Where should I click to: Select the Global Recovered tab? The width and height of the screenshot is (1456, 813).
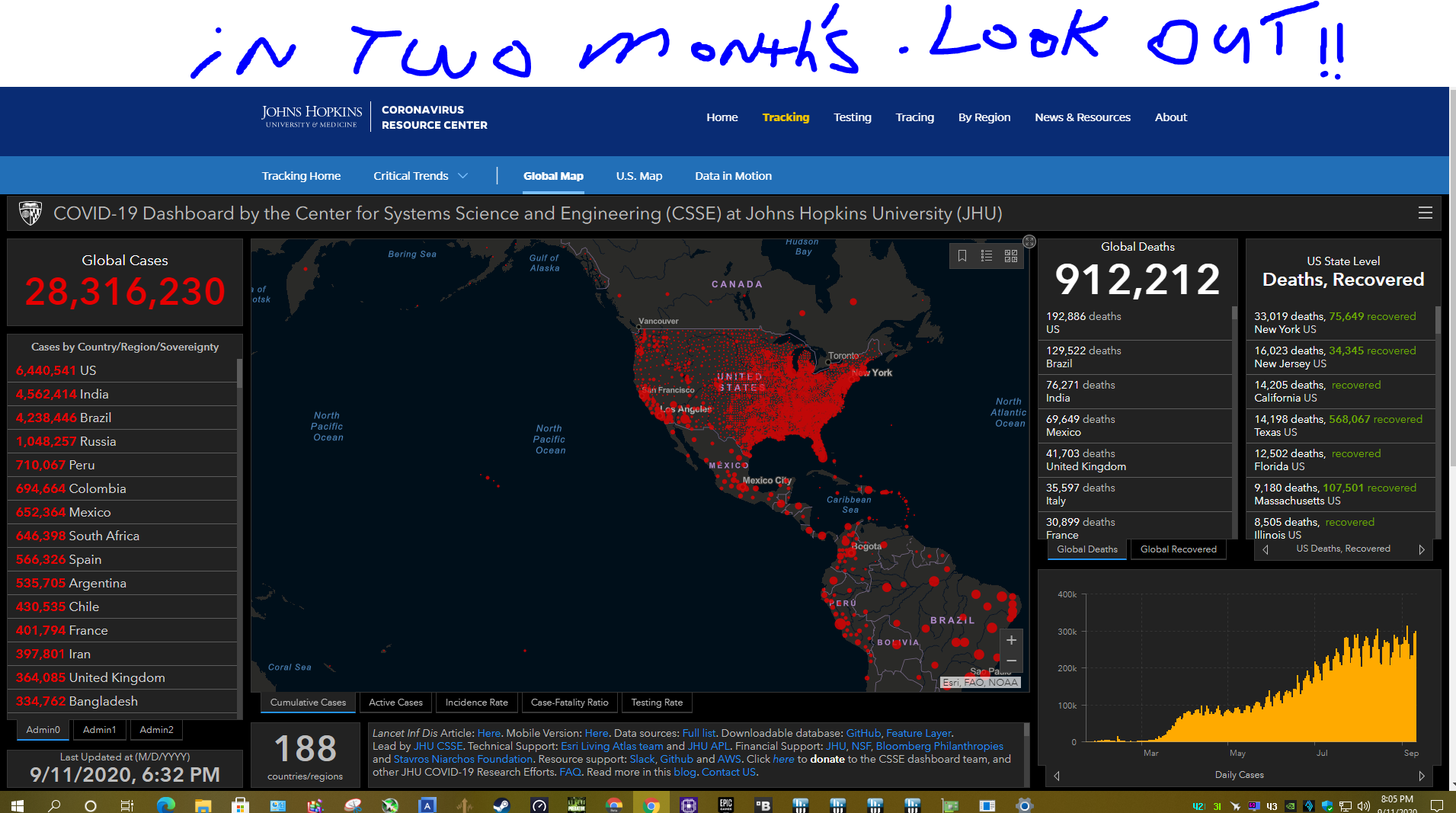click(x=1178, y=549)
